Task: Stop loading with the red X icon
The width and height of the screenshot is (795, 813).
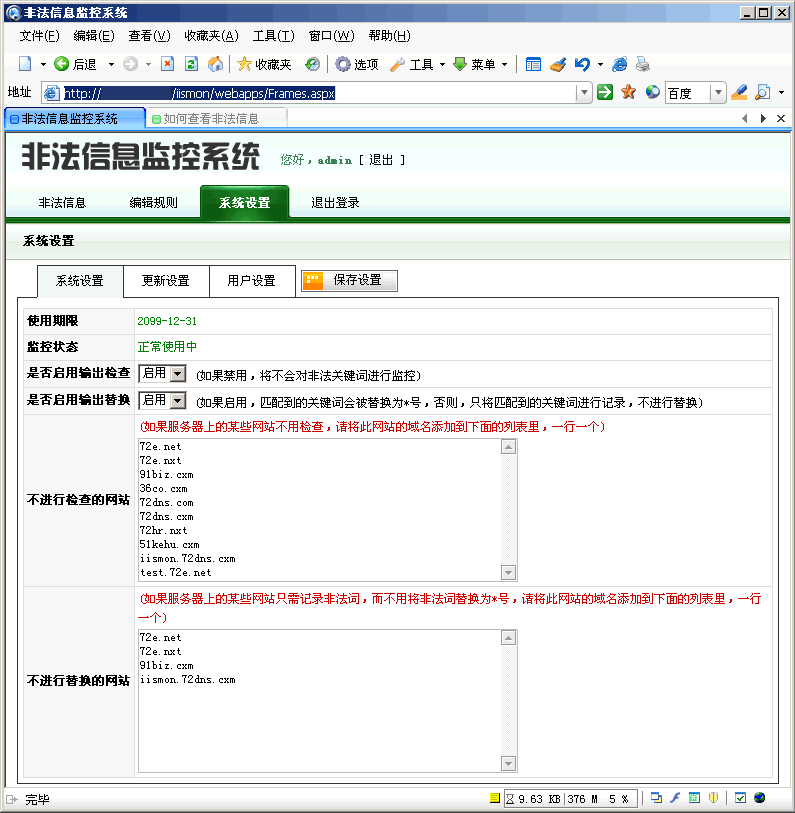Action: coord(167,64)
